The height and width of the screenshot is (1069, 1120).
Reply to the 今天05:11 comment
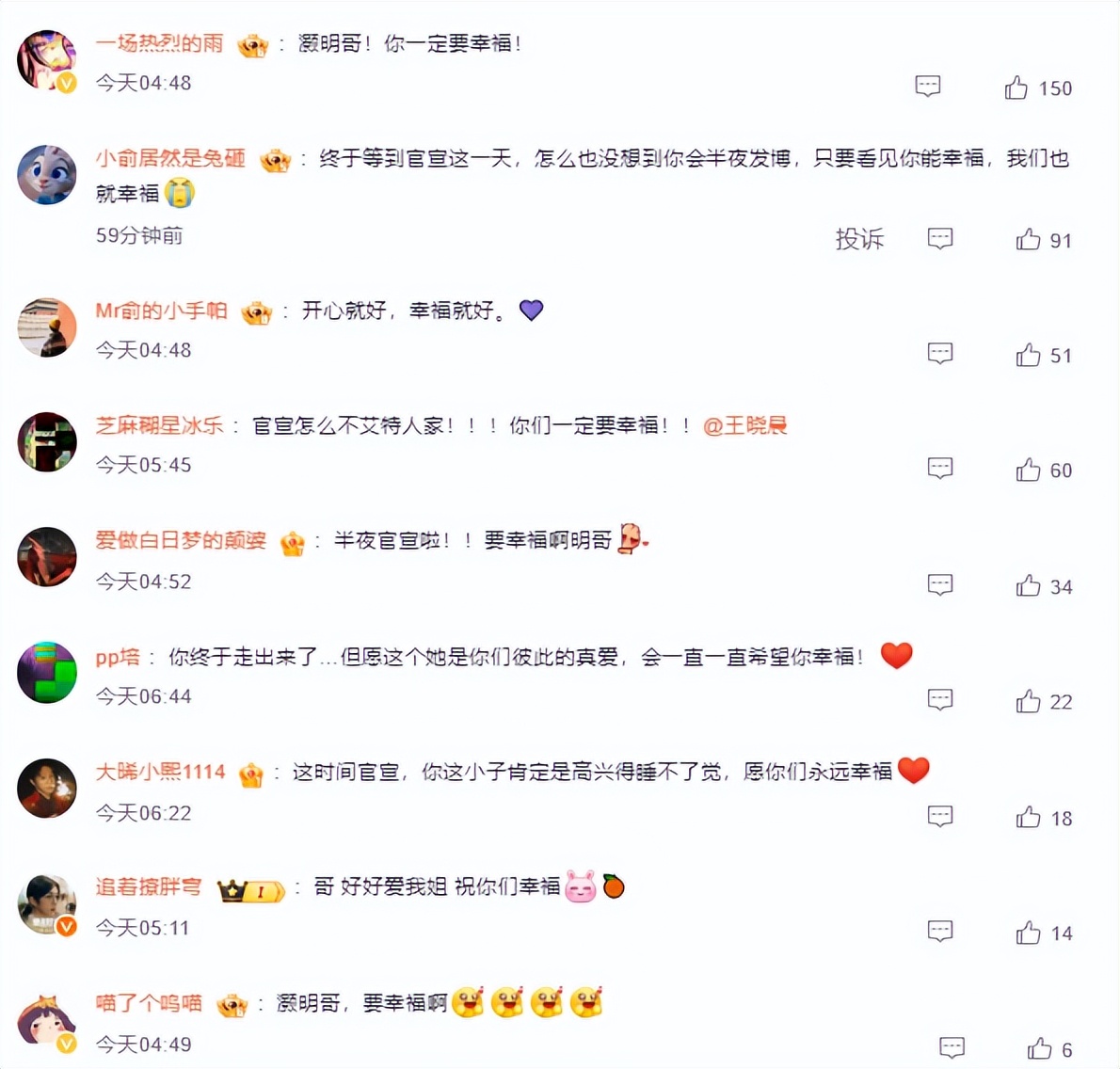point(940,932)
